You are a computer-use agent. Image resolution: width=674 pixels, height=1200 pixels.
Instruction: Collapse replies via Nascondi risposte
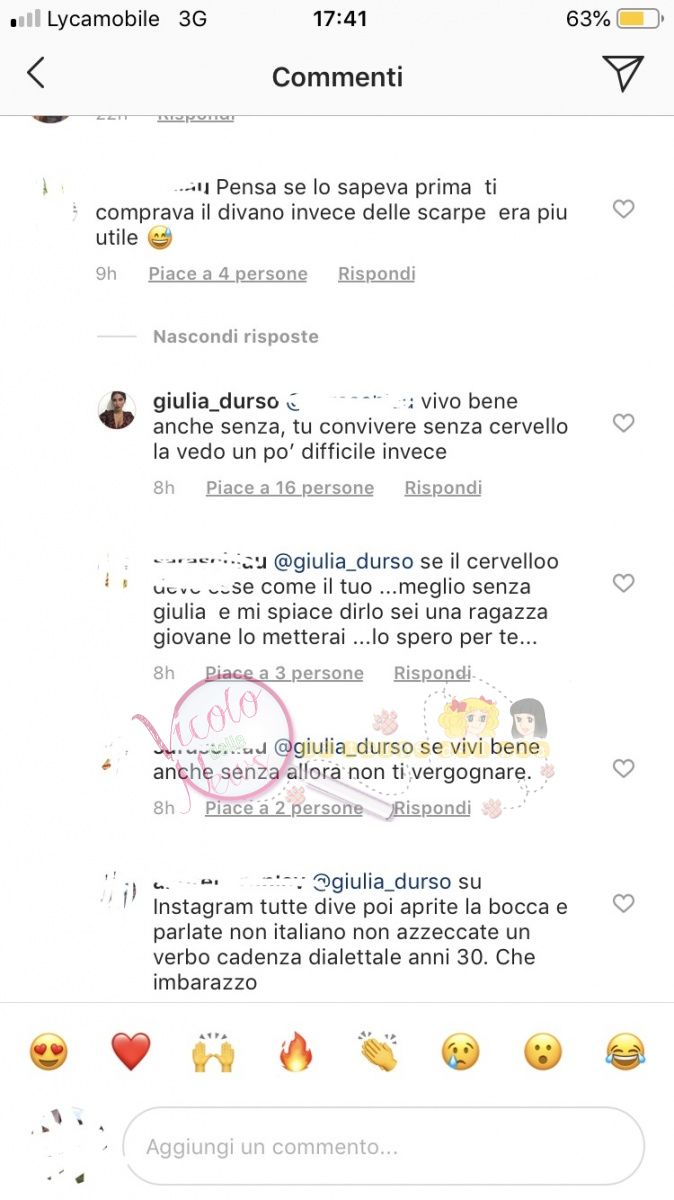(x=236, y=337)
